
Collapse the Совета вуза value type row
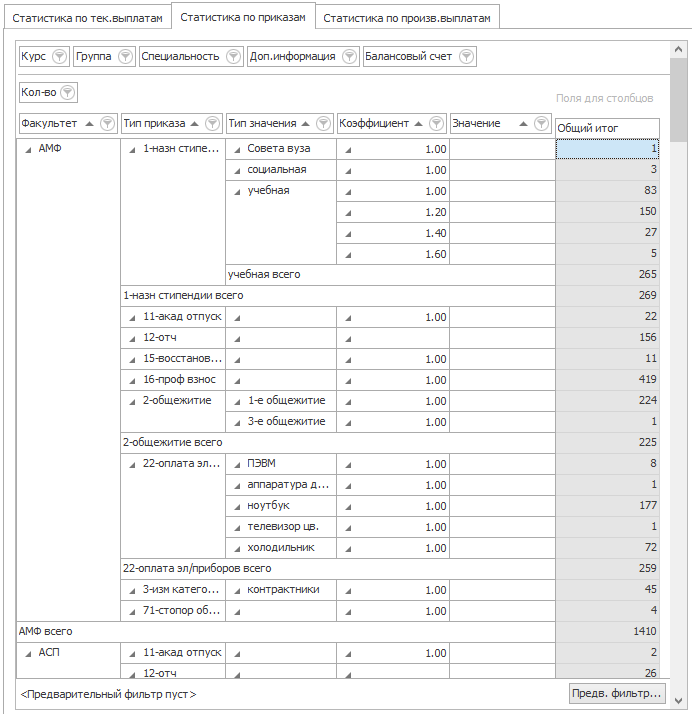[x=237, y=150]
